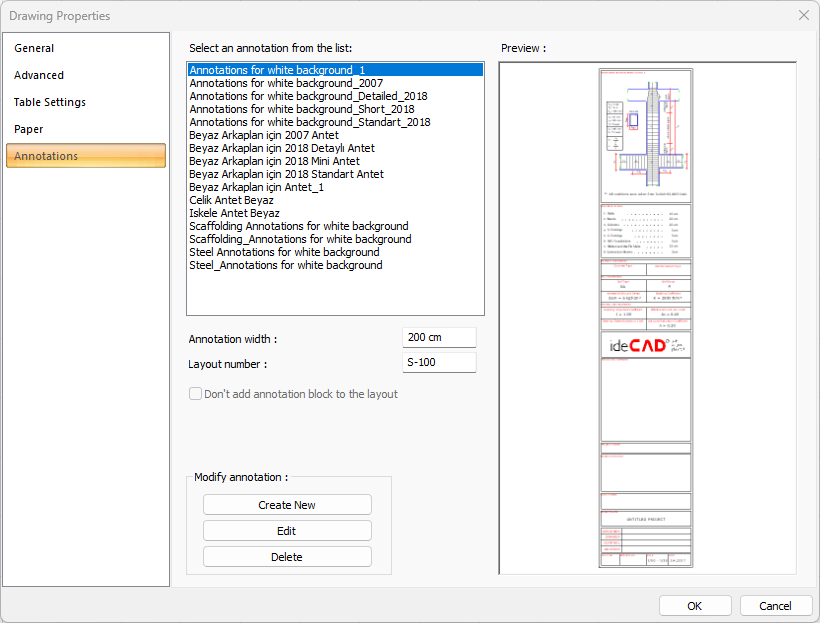Click the Edit annotation button

pyautogui.click(x=287, y=531)
